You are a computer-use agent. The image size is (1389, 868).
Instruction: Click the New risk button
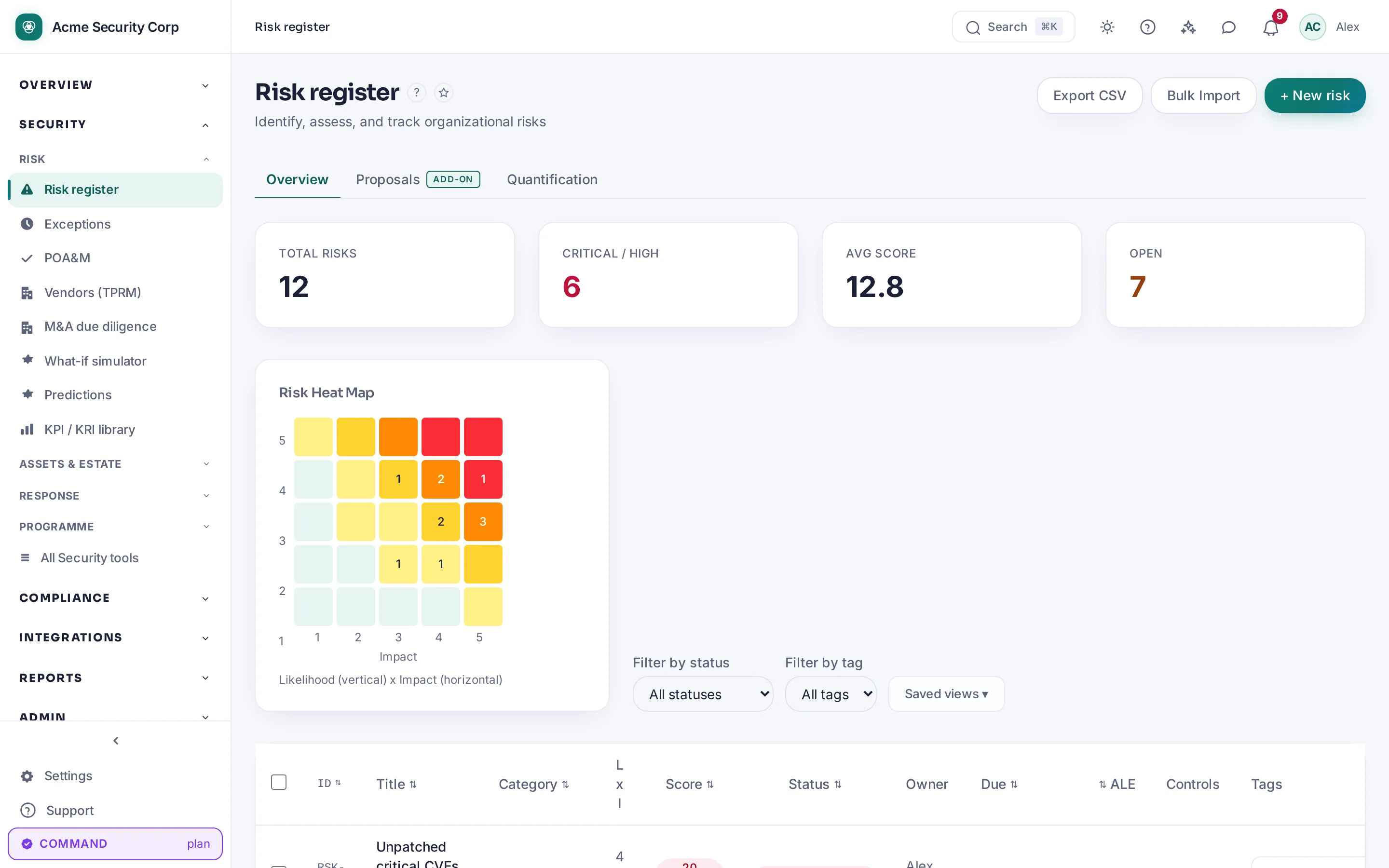click(x=1314, y=95)
